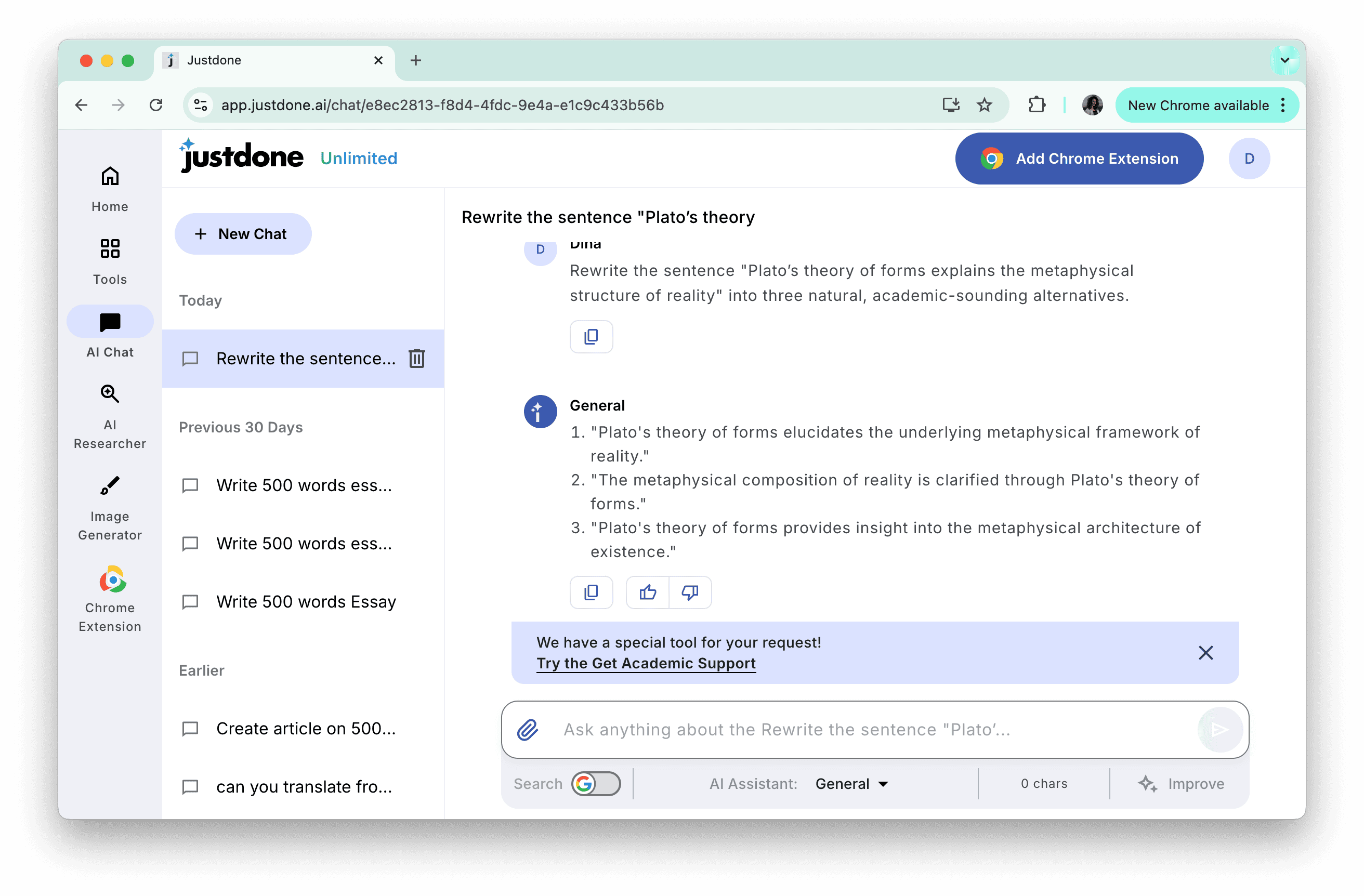This screenshot has width=1364, height=896.
Task: Open browser extensions puzzle icon
Action: [1037, 105]
